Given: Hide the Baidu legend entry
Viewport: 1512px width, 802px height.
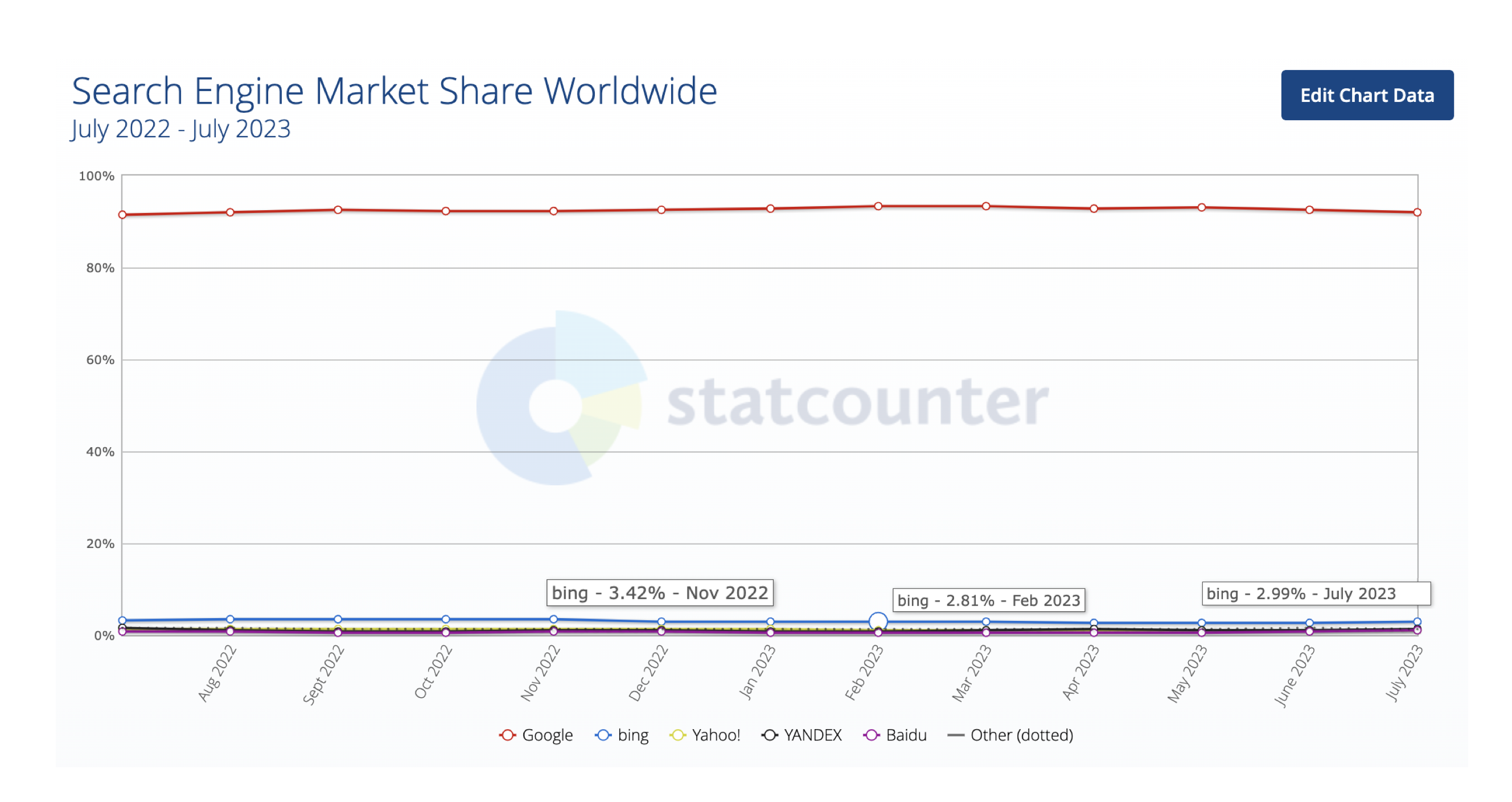Looking at the screenshot, I should [895, 735].
